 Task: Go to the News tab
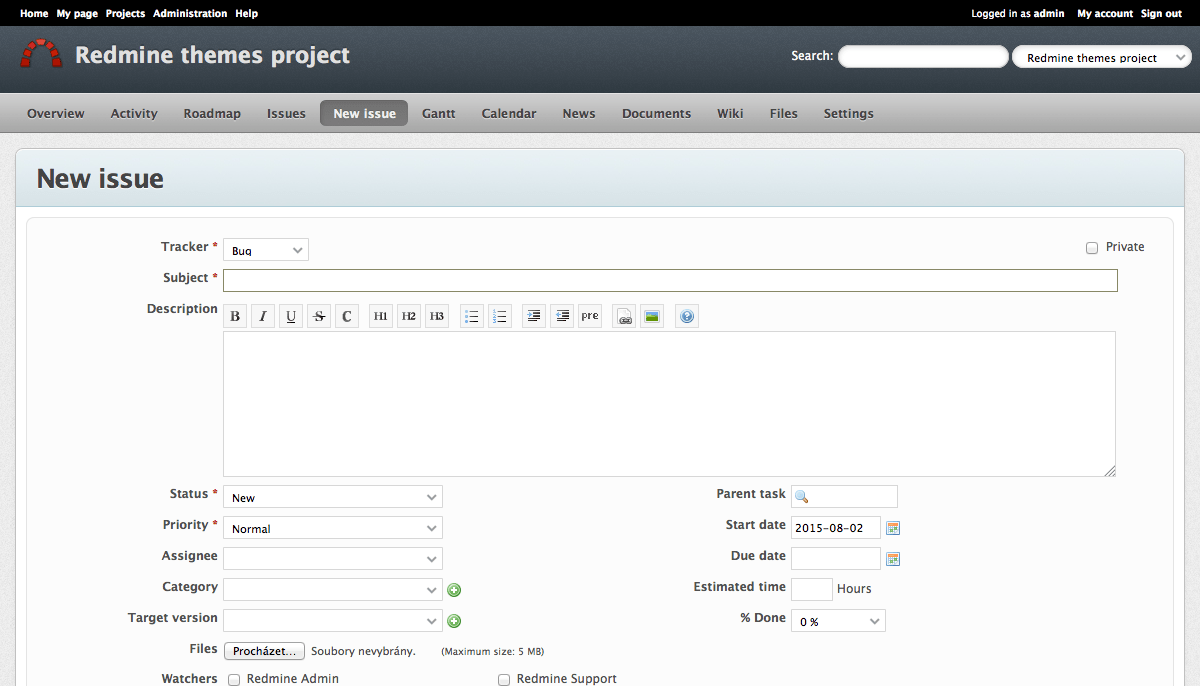579,113
